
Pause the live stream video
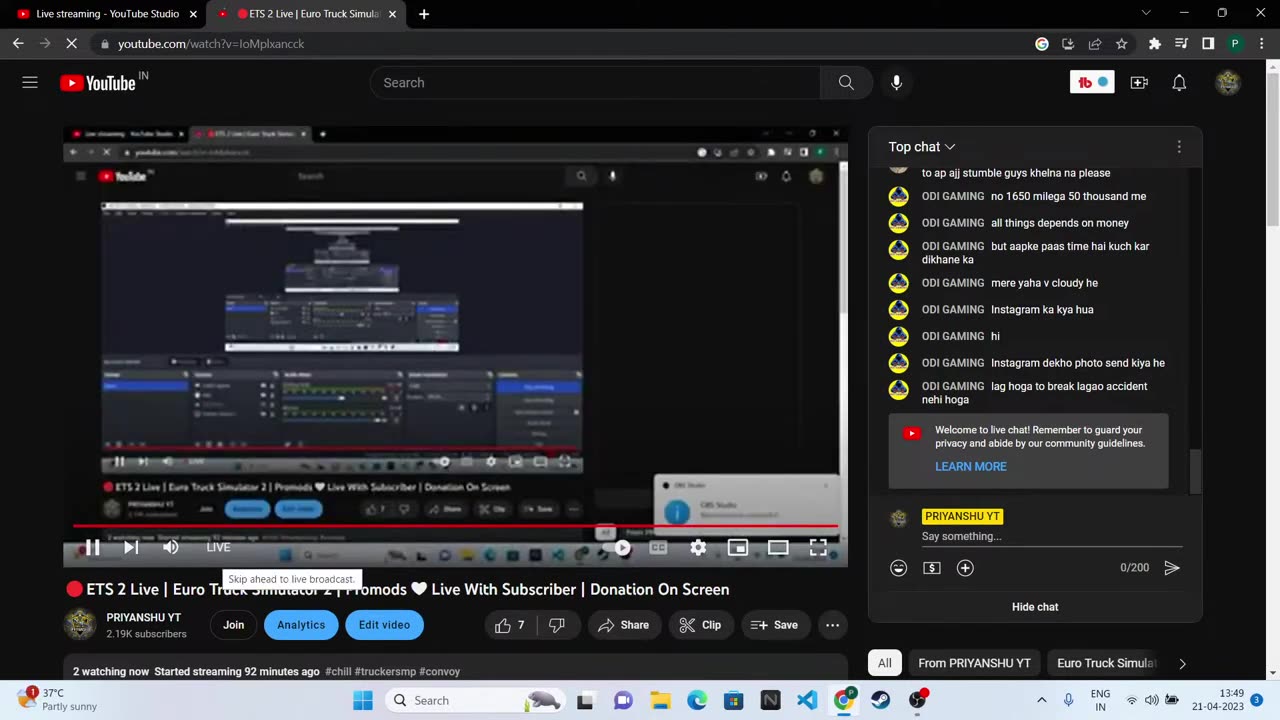click(x=92, y=547)
